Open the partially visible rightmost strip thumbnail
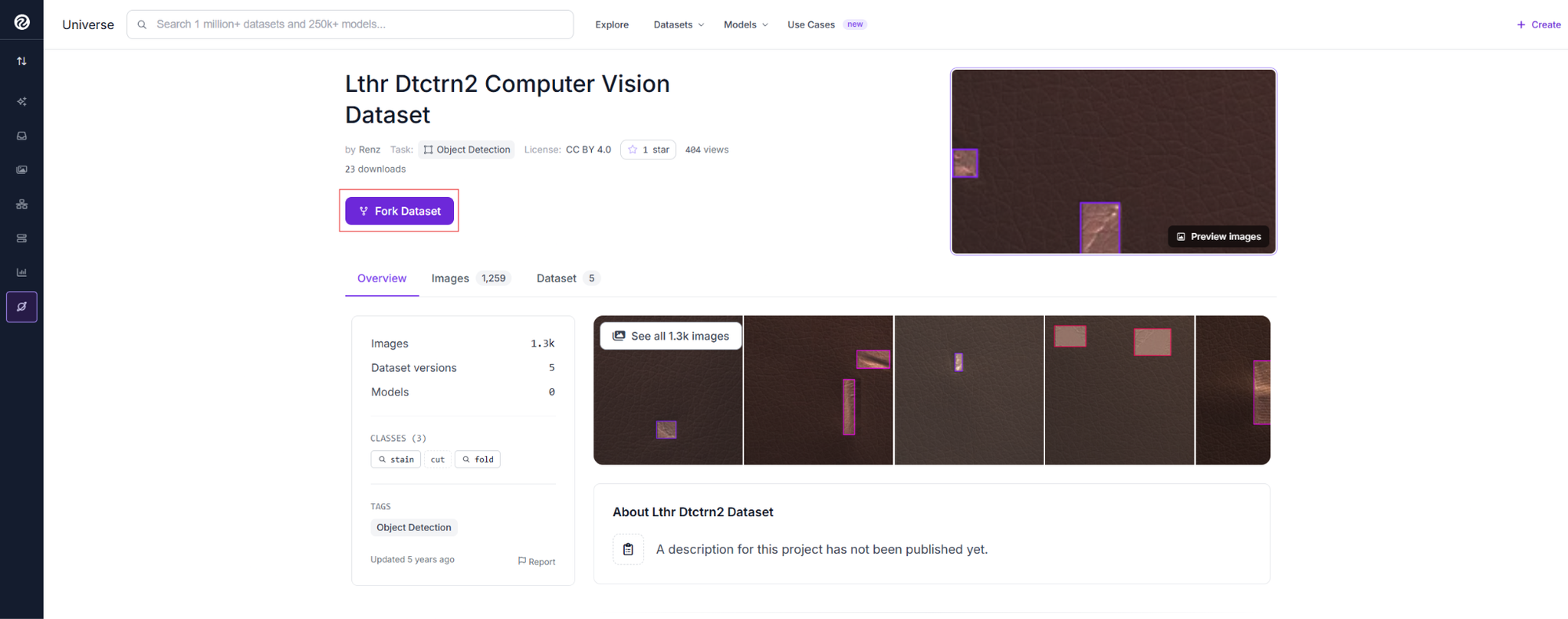This screenshot has height=619, width=1568. [x=1233, y=390]
